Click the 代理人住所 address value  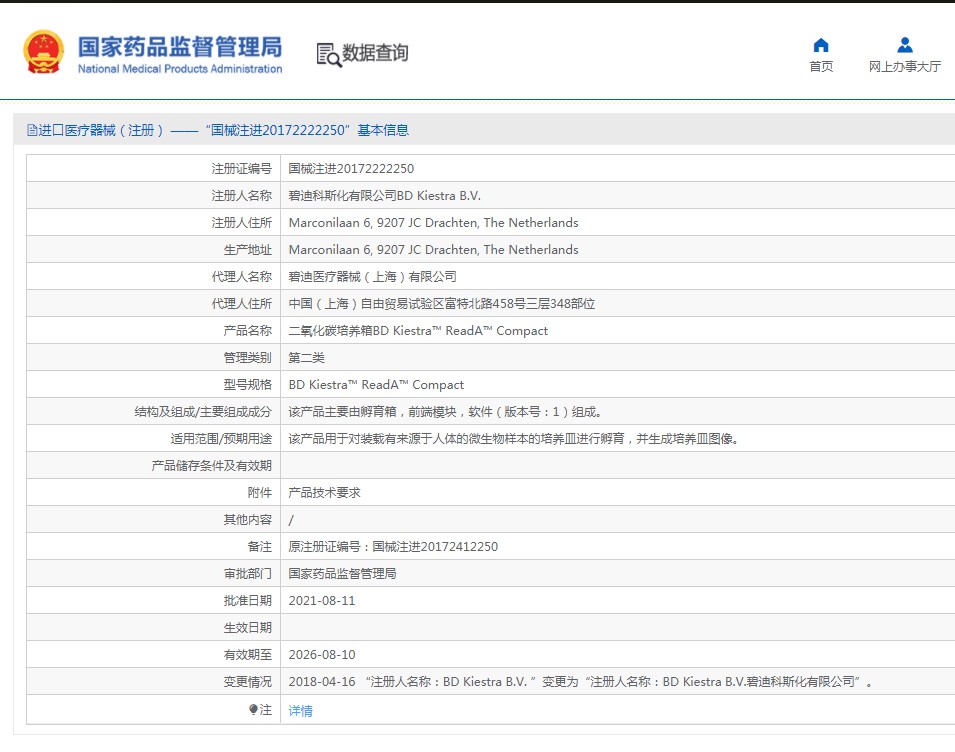(442, 303)
